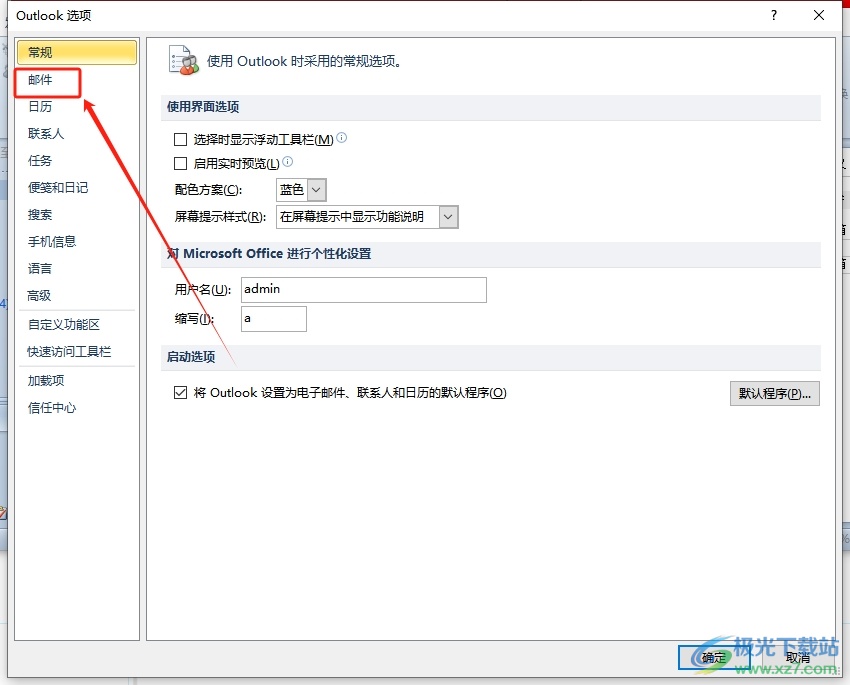
Task: Click the 用户名 field containing admin
Action: (x=364, y=290)
